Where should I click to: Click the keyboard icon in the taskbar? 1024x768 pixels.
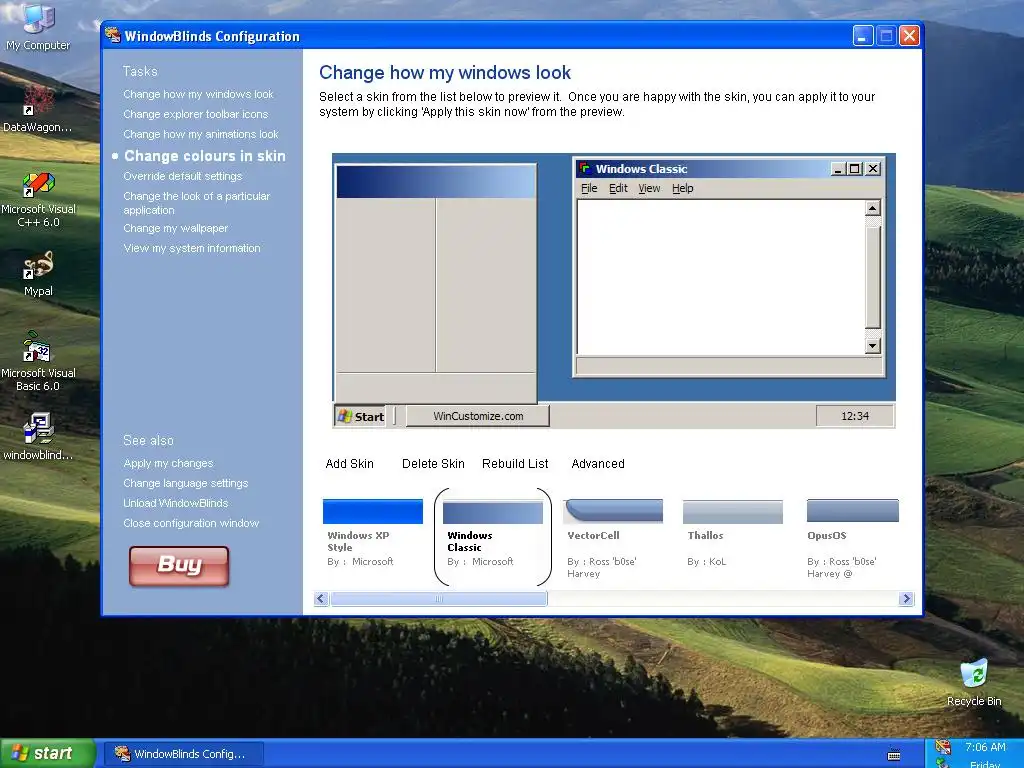click(894, 754)
